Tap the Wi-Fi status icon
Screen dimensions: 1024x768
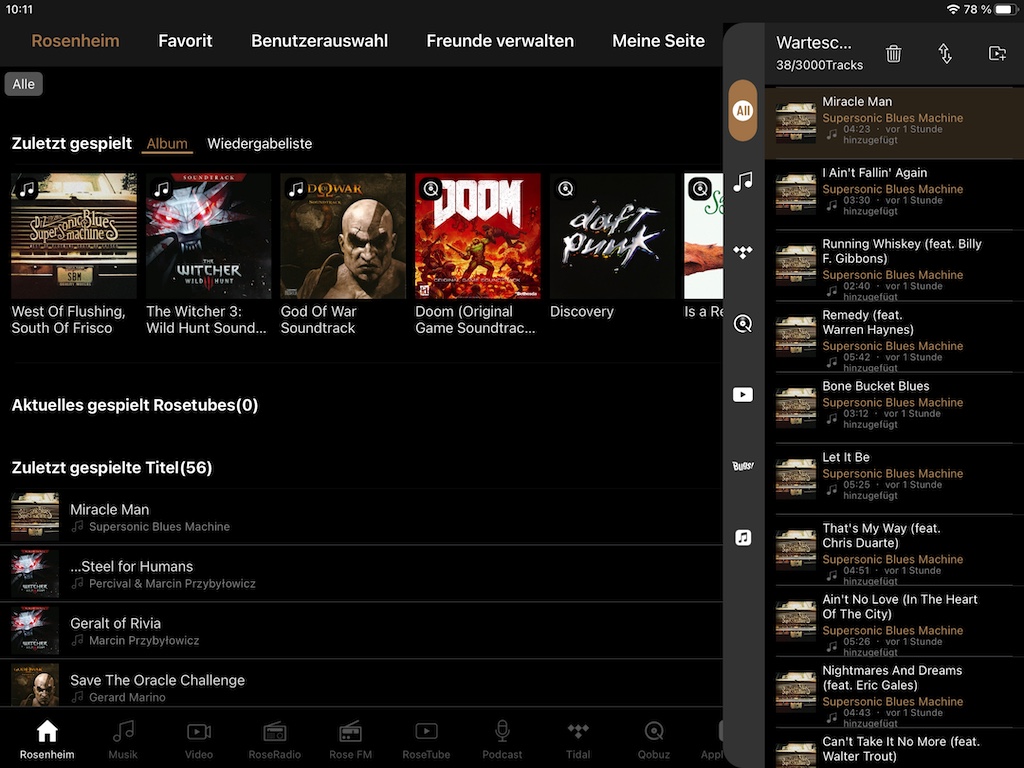click(x=953, y=9)
